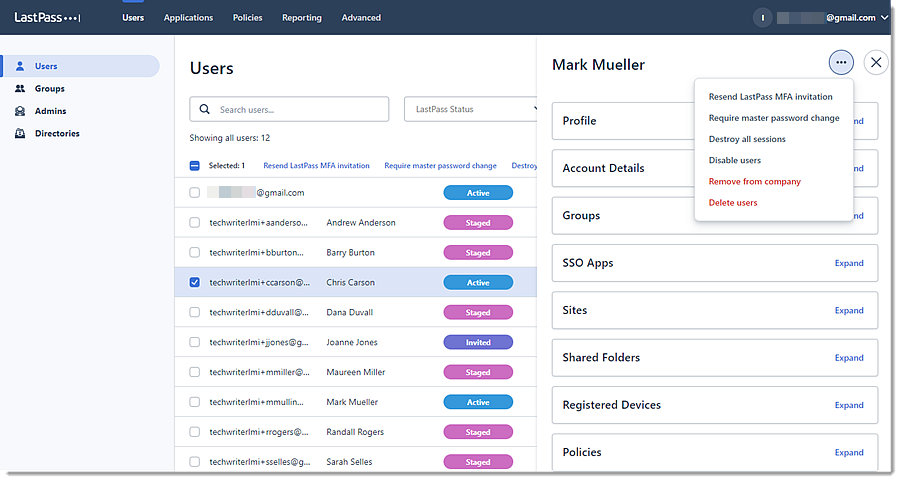Image resolution: width=900 pixels, height=481 pixels.
Task: Click the Staged badge for Andrew Anderson
Action: point(478,223)
